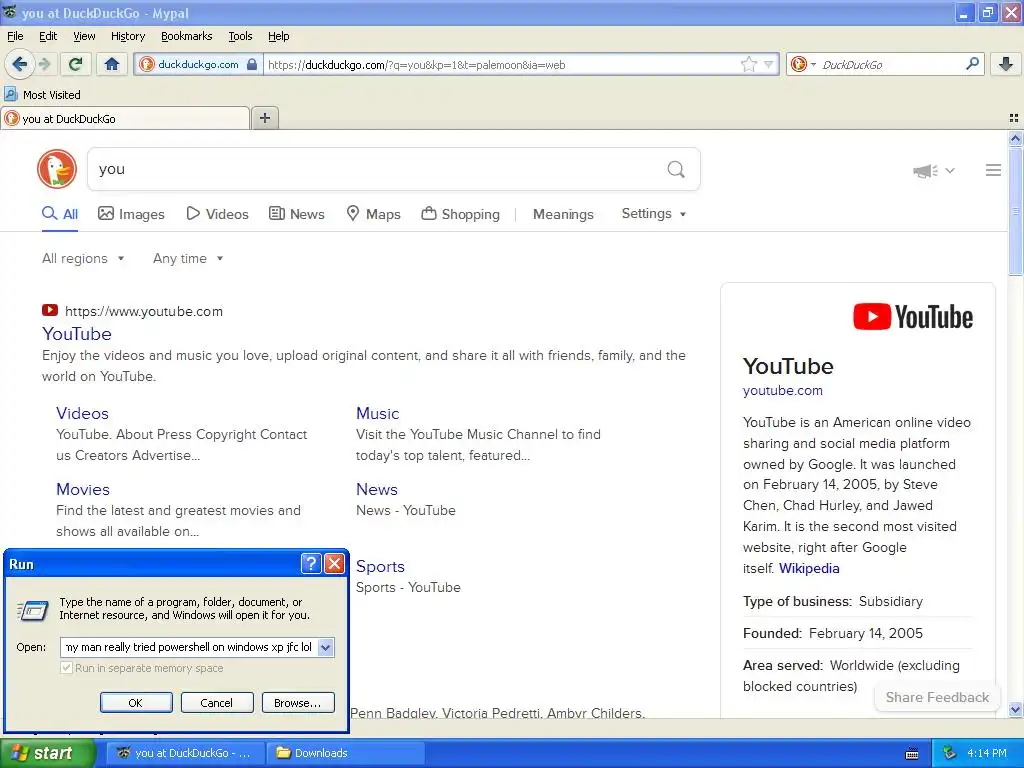1024x768 pixels.
Task: Close the Run dialog with red X
Action: [x=334, y=564]
